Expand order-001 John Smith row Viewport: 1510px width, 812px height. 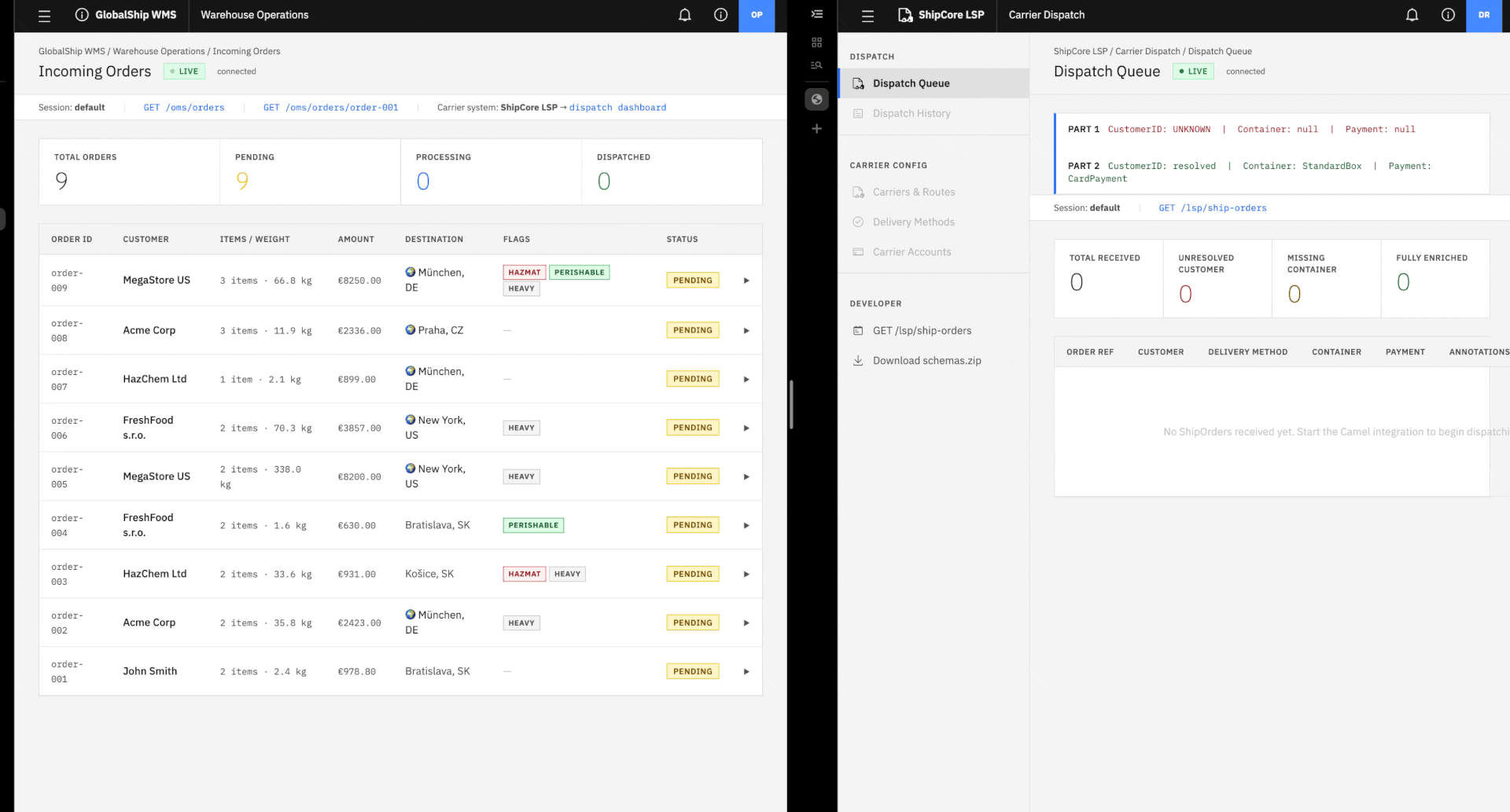pos(746,672)
